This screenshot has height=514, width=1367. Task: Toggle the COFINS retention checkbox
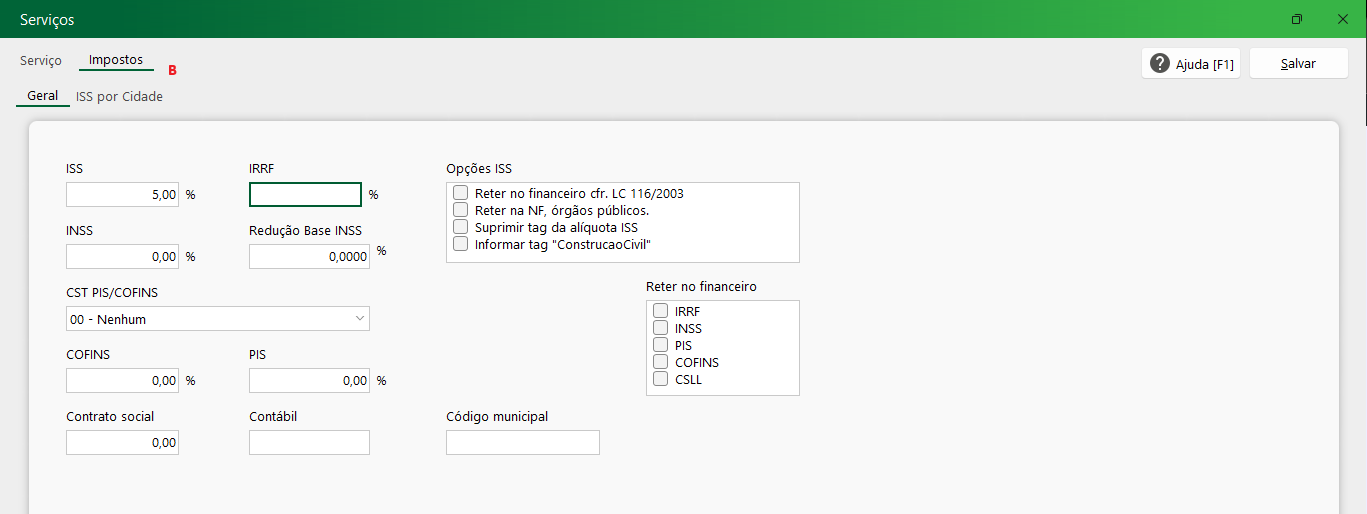tap(661, 362)
